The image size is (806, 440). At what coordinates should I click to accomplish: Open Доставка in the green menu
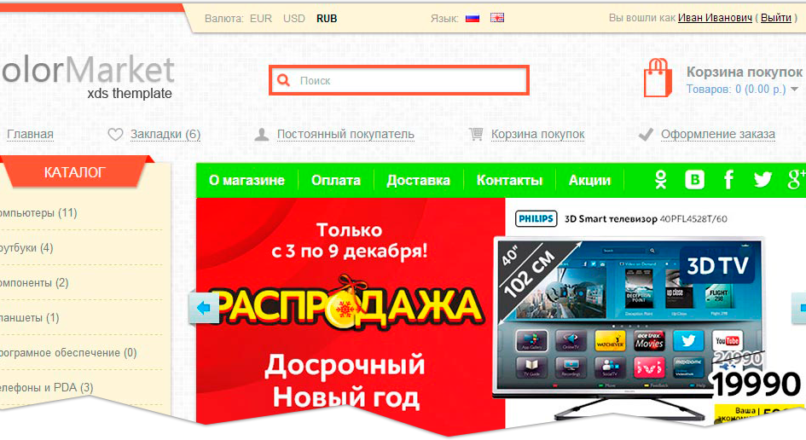[x=418, y=180]
